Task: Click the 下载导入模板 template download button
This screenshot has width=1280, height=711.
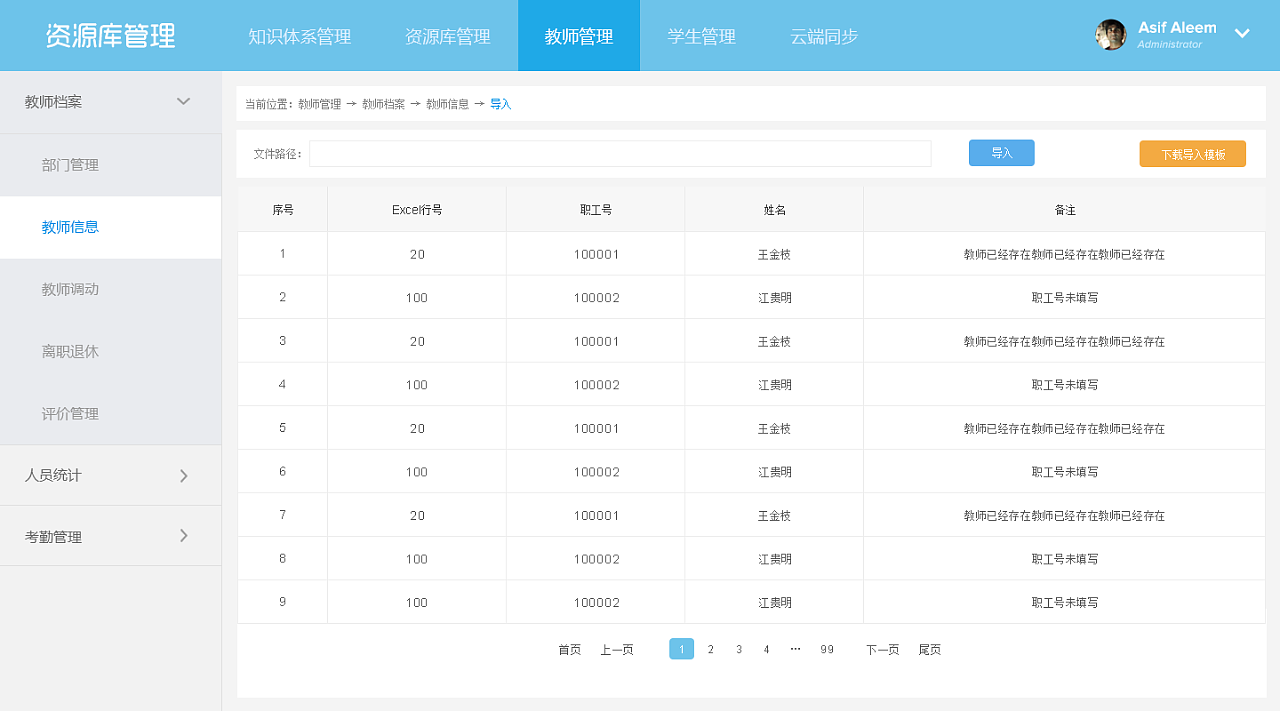Action: pos(1192,153)
